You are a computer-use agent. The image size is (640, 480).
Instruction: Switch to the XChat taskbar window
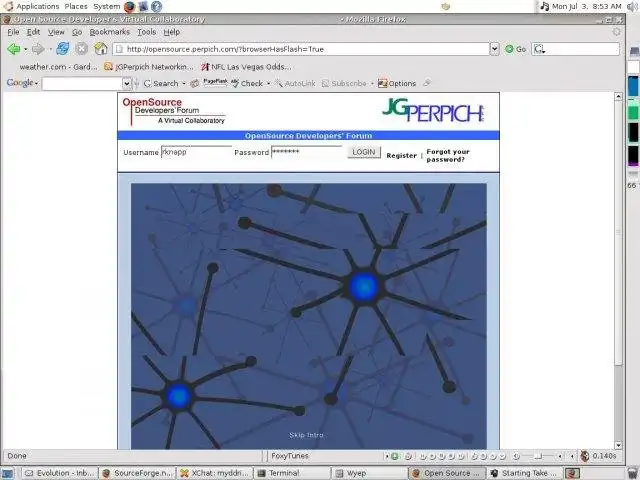215,473
